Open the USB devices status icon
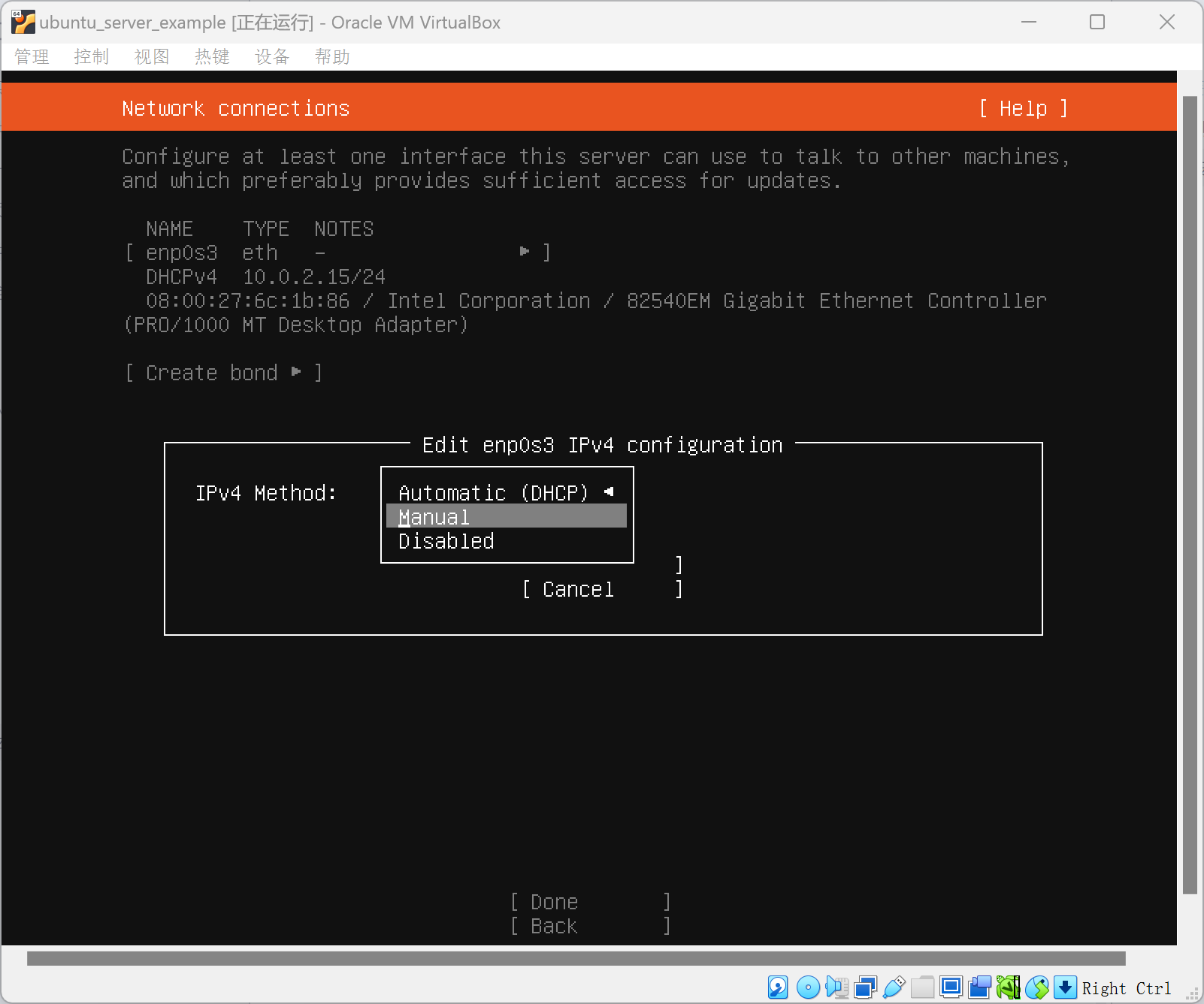 [x=894, y=987]
